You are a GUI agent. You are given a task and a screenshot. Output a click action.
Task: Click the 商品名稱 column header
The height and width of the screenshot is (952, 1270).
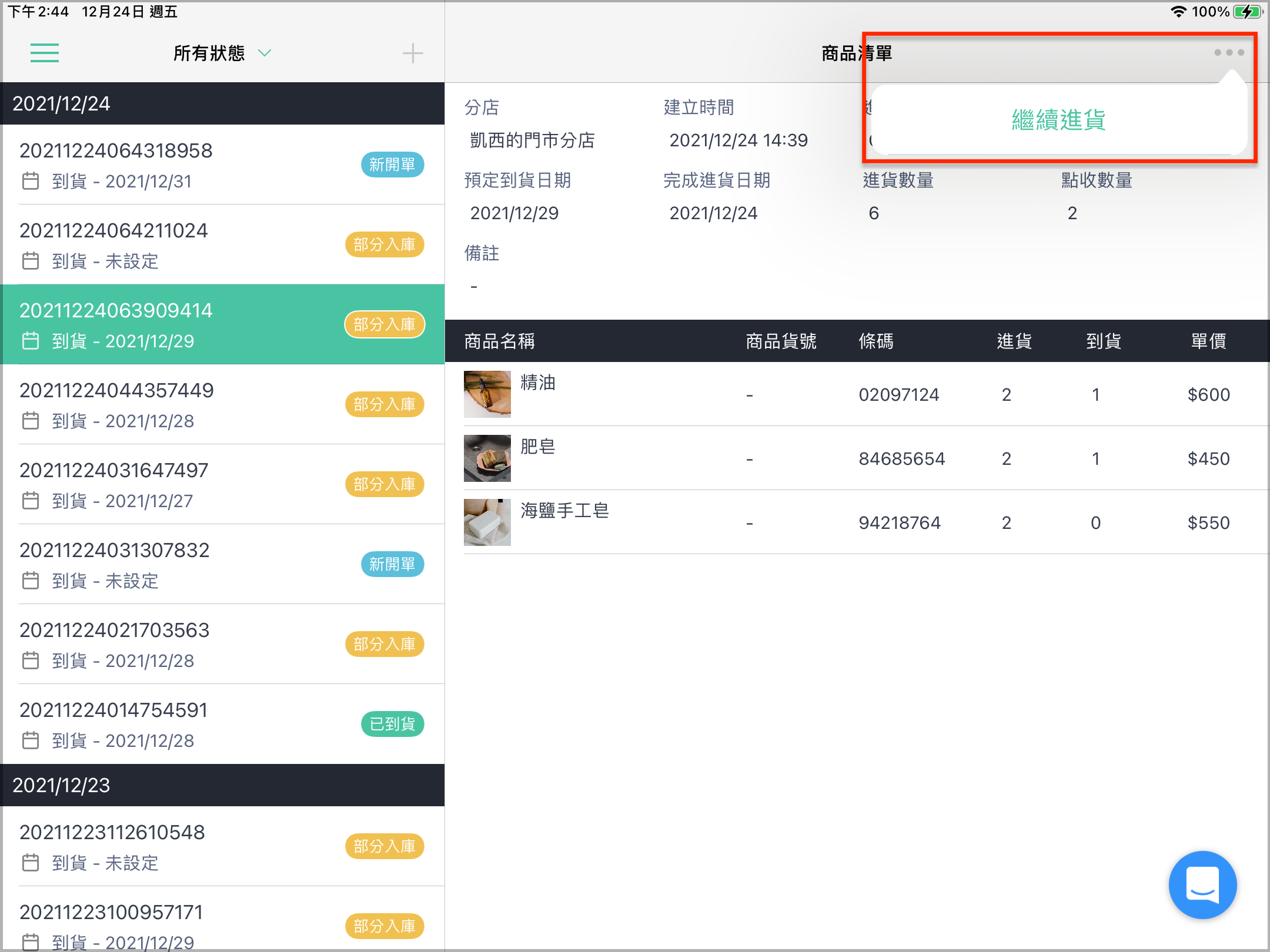click(500, 341)
